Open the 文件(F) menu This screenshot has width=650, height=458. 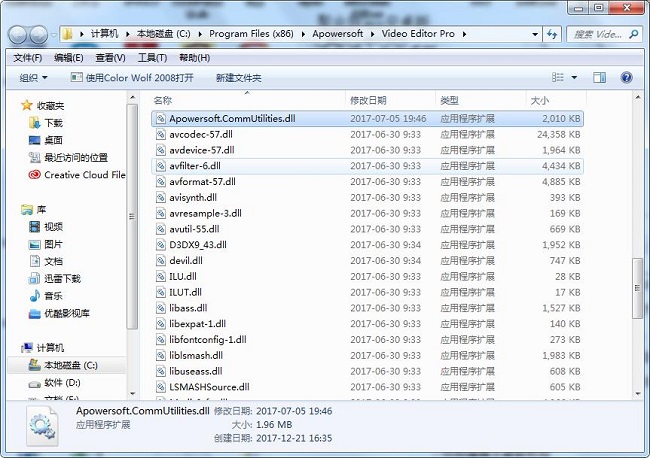click(x=28, y=58)
